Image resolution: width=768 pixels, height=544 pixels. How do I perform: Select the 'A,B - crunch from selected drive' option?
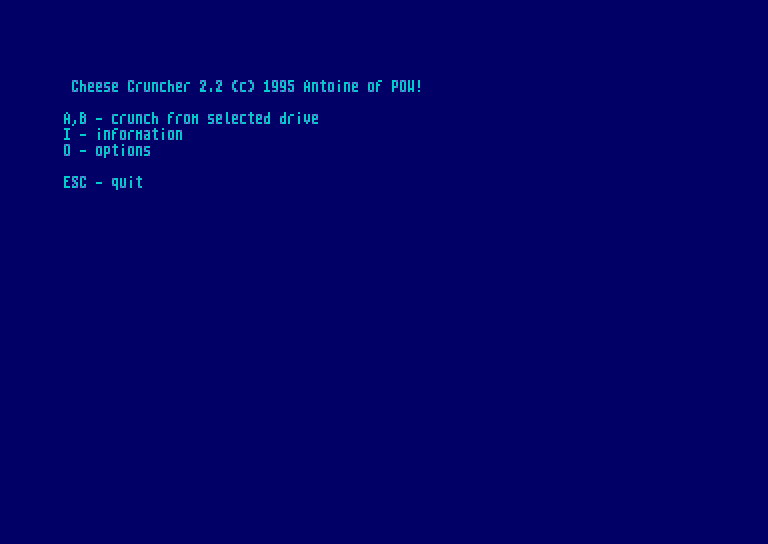point(191,119)
